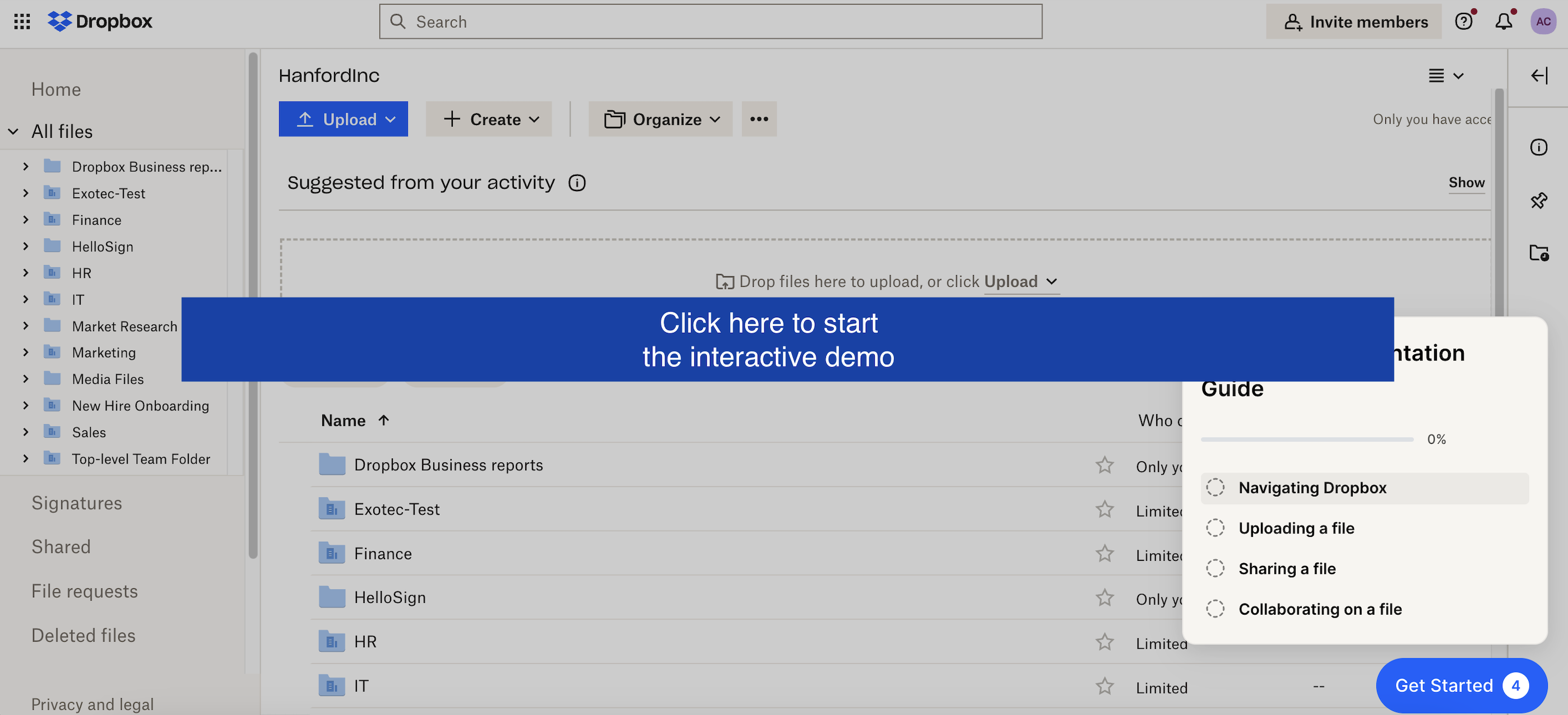Click the search magnifier icon
This screenshot has width=1568, height=715.
[397, 21]
